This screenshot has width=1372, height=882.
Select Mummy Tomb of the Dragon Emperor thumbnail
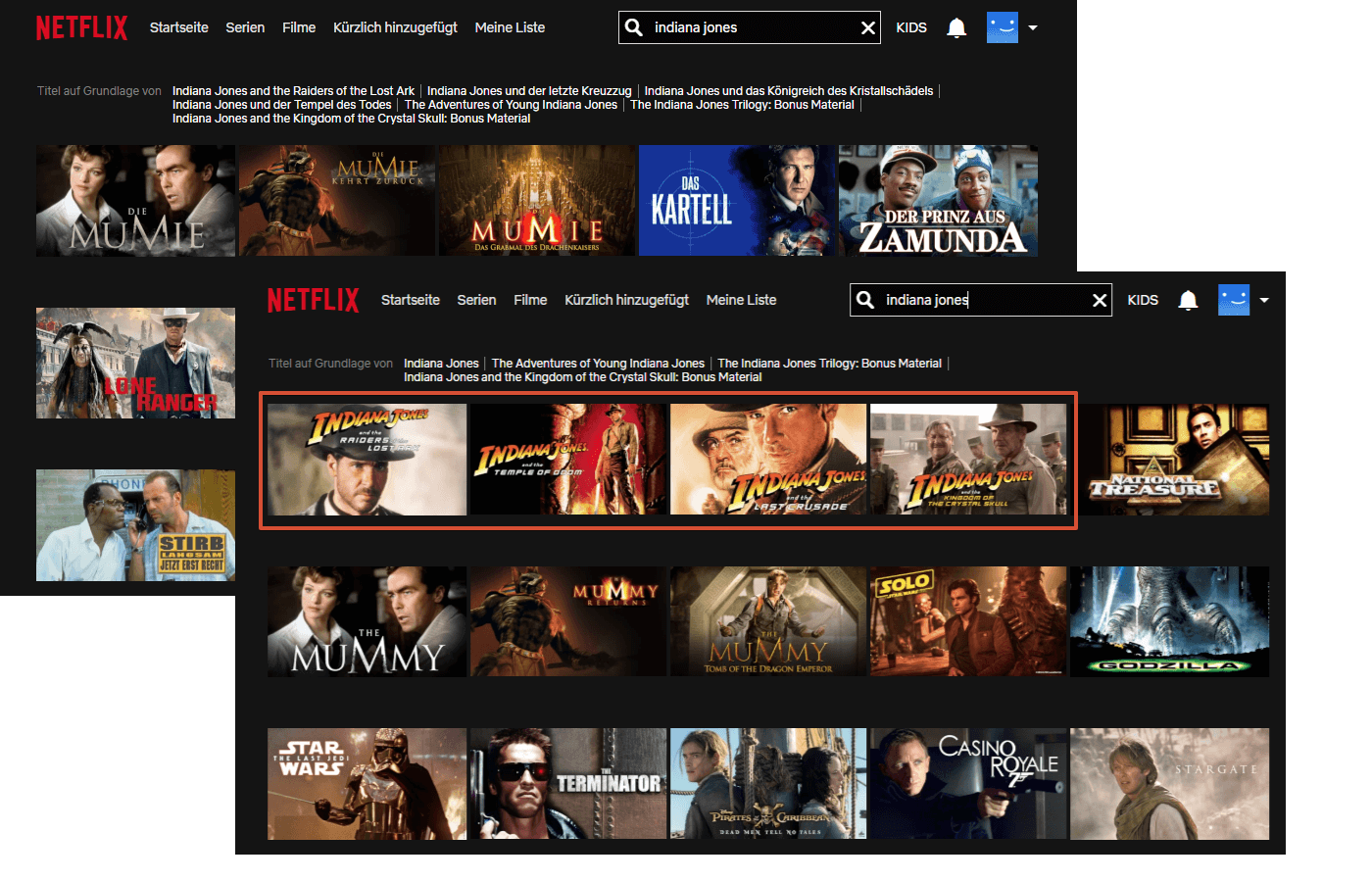click(768, 621)
